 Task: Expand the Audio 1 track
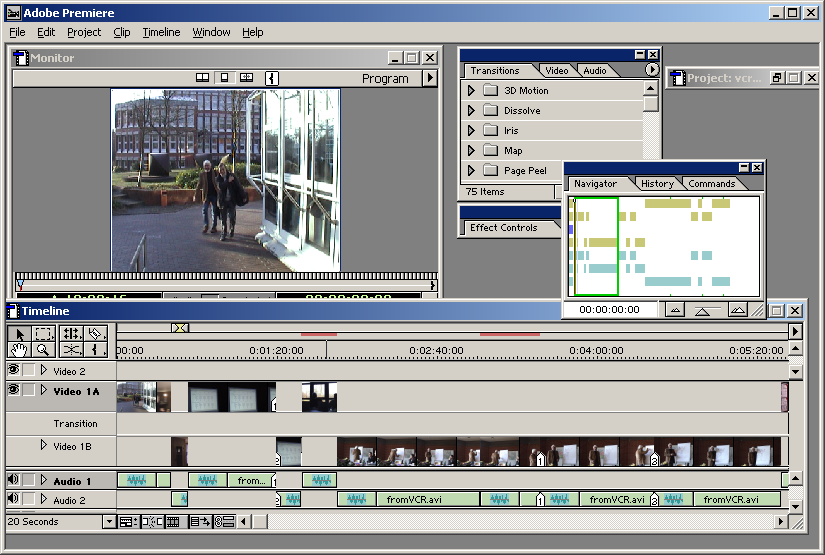click(44, 480)
